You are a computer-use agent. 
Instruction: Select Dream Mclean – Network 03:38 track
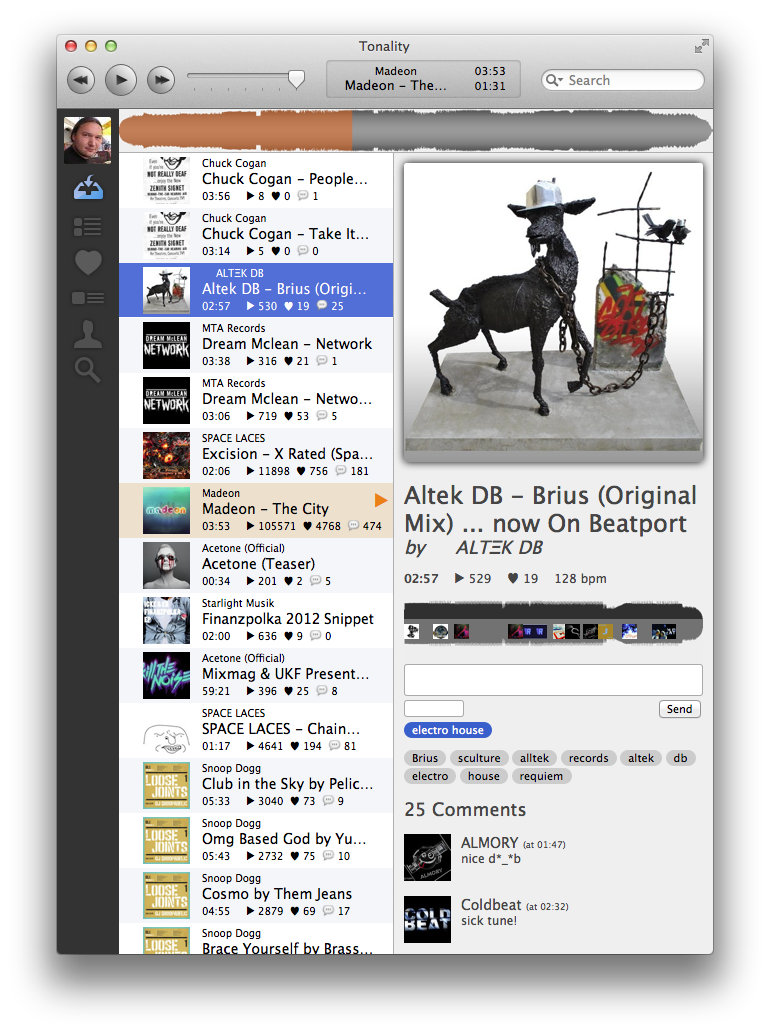256,345
